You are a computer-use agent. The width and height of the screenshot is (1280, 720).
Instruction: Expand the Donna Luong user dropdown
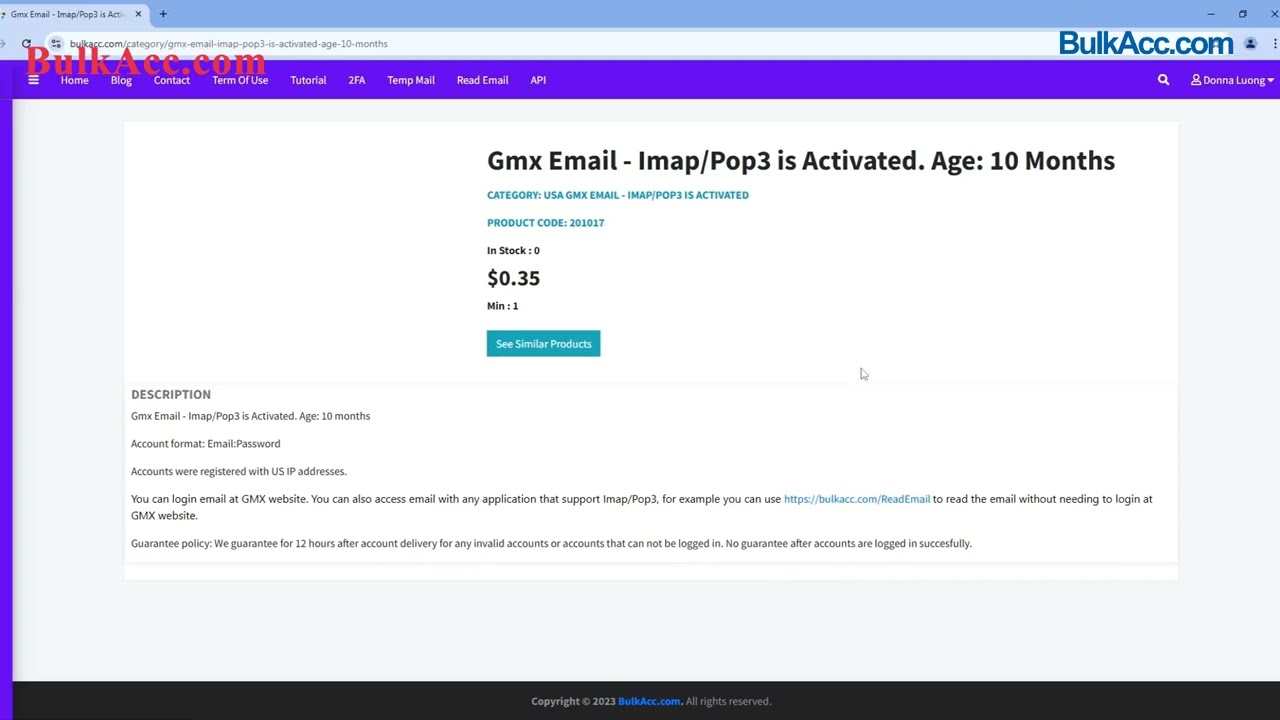coord(1232,80)
